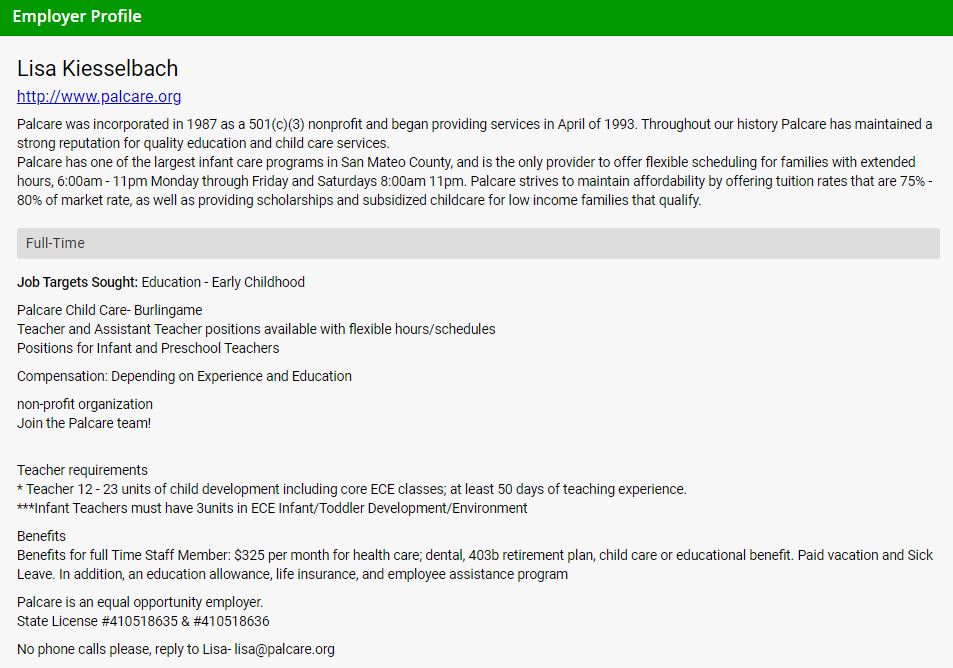Viewport: 953px width, 668px height.
Task: Click the paragraph starting Palcare was incorporated
Action: tap(474, 133)
